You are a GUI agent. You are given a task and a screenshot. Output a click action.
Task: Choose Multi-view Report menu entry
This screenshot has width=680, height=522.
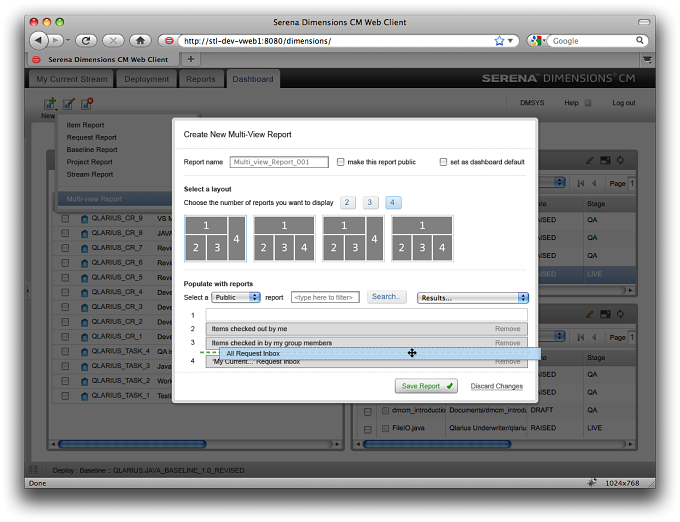115,199
